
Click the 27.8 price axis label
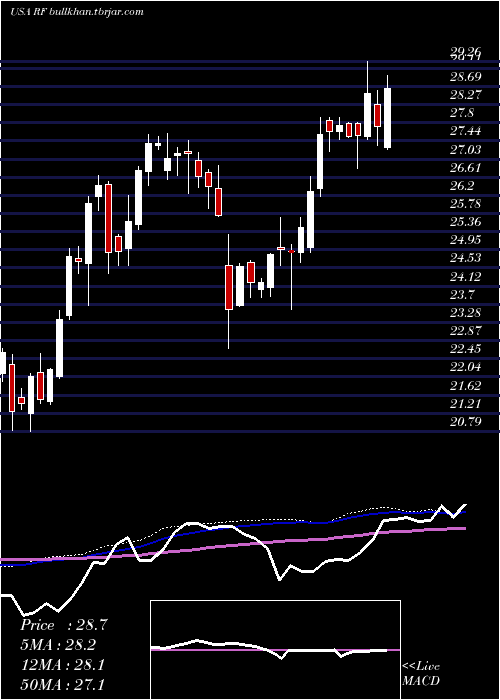click(x=462, y=113)
